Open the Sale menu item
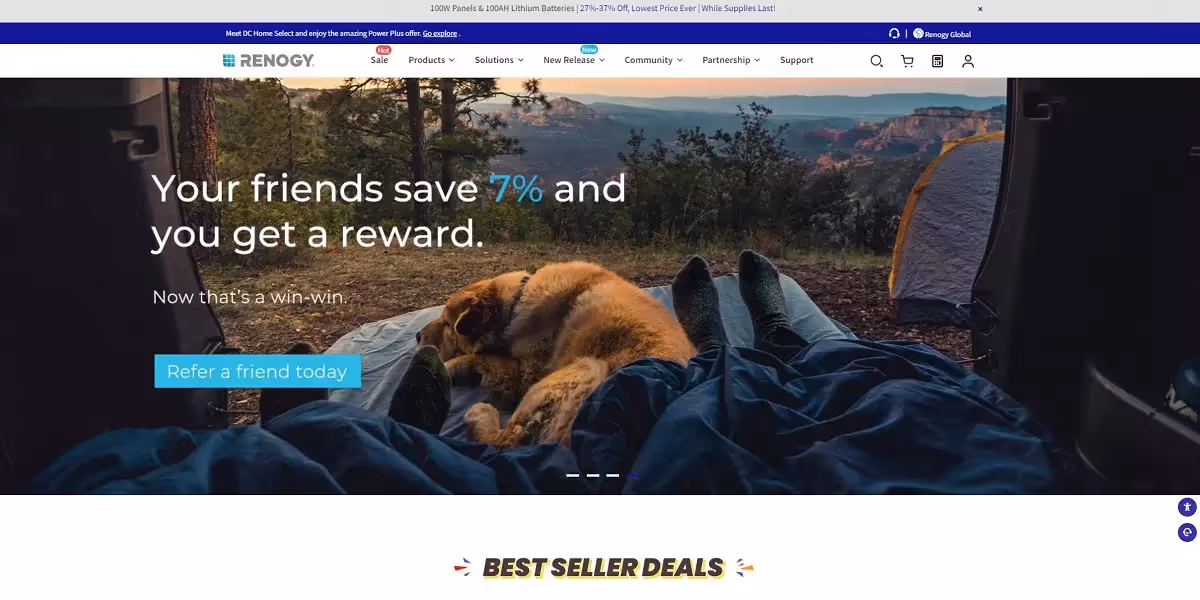 (x=379, y=60)
